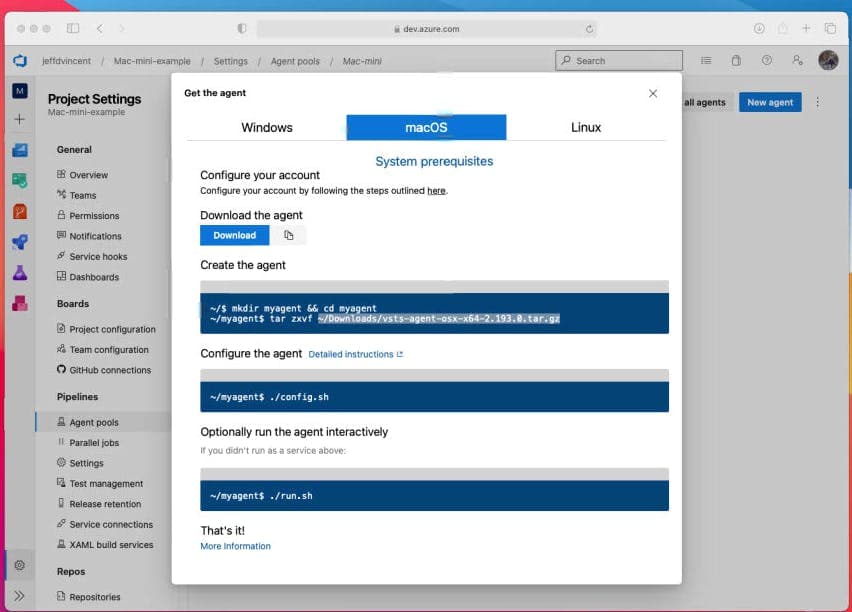Viewport: 852px width, 612px height.
Task: Click your profile avatar in the header
Action: coord(829,61)
